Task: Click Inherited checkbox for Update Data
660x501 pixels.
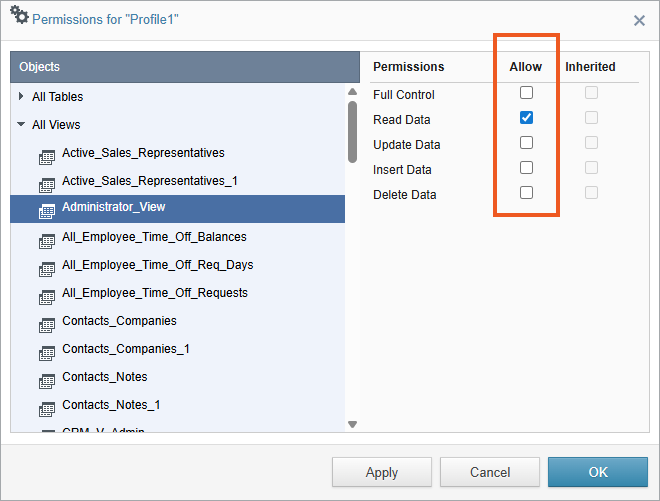Action: point(591,143)
